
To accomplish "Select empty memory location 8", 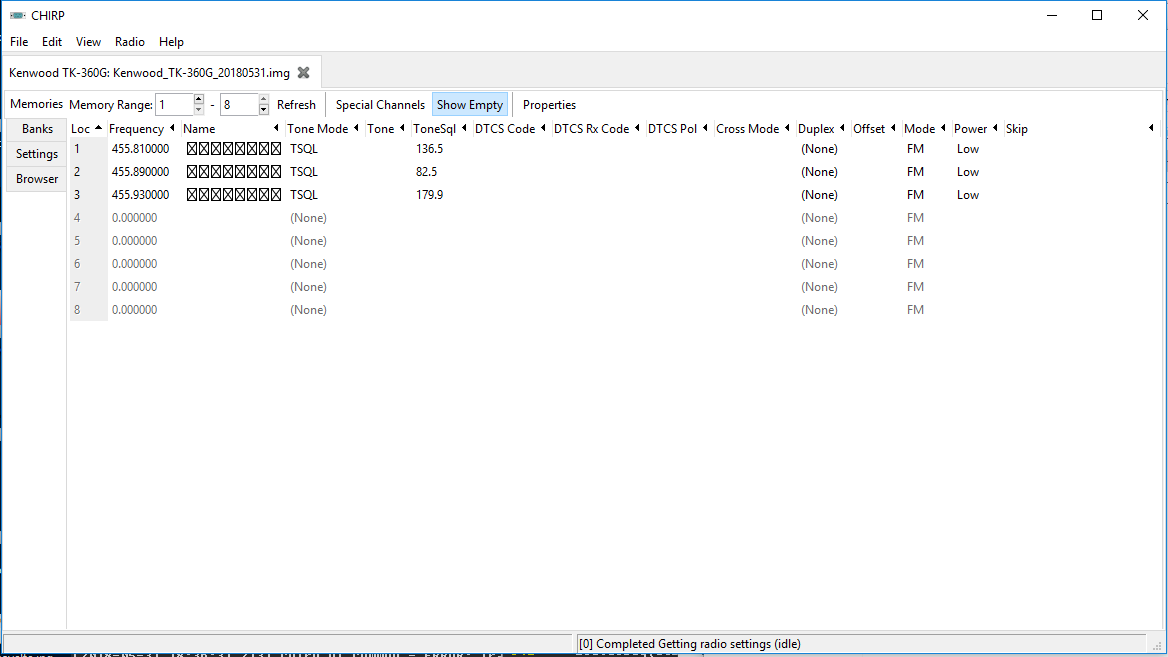I will point(77,310).
